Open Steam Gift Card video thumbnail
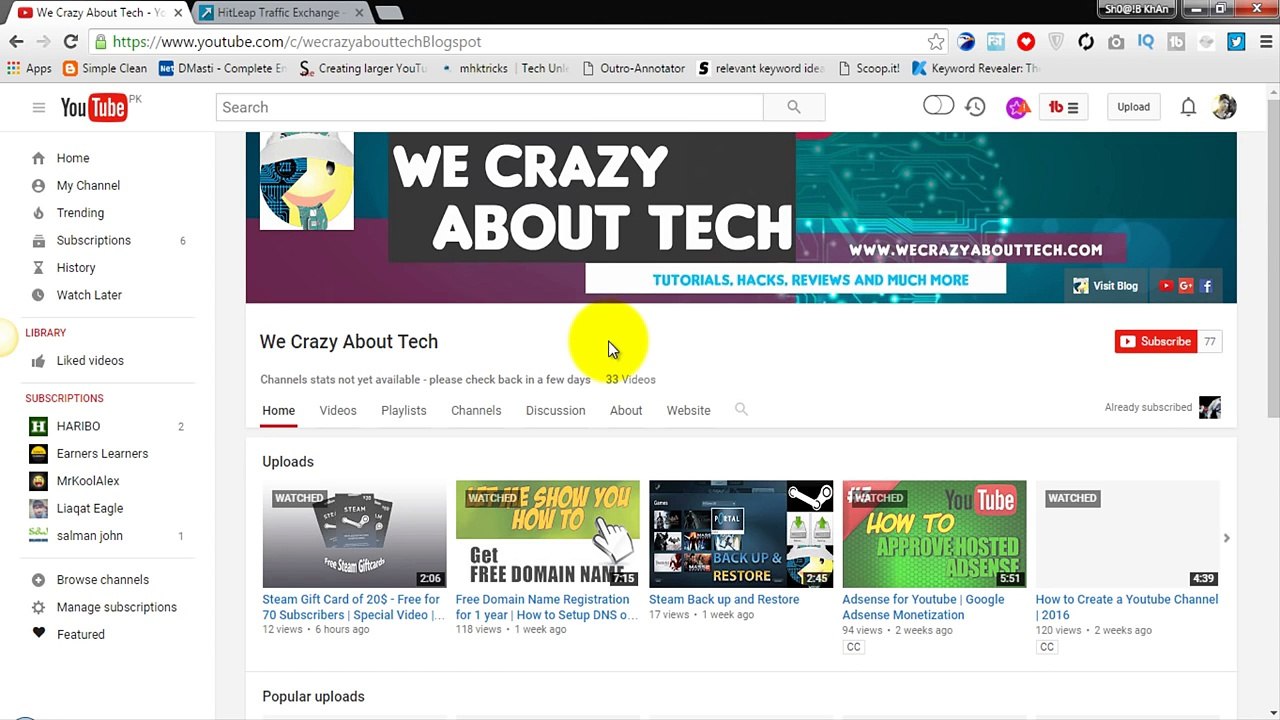The image size is (1280, 720). click(354, 534)
